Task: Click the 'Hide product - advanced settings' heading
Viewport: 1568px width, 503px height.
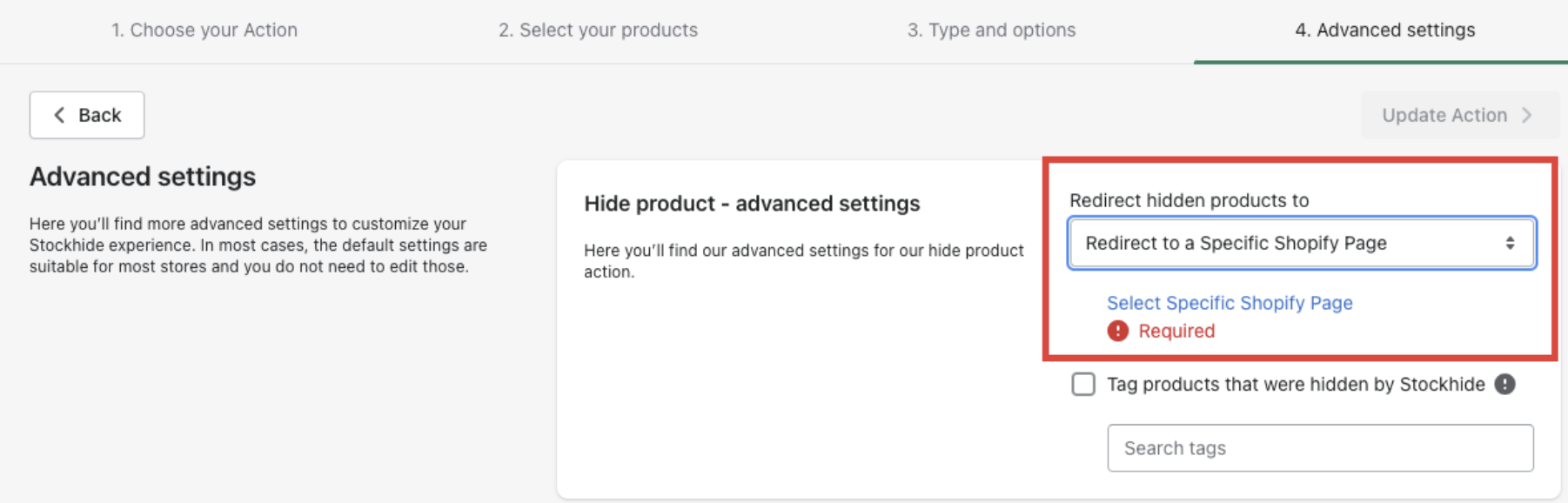Action: (752, 204)
